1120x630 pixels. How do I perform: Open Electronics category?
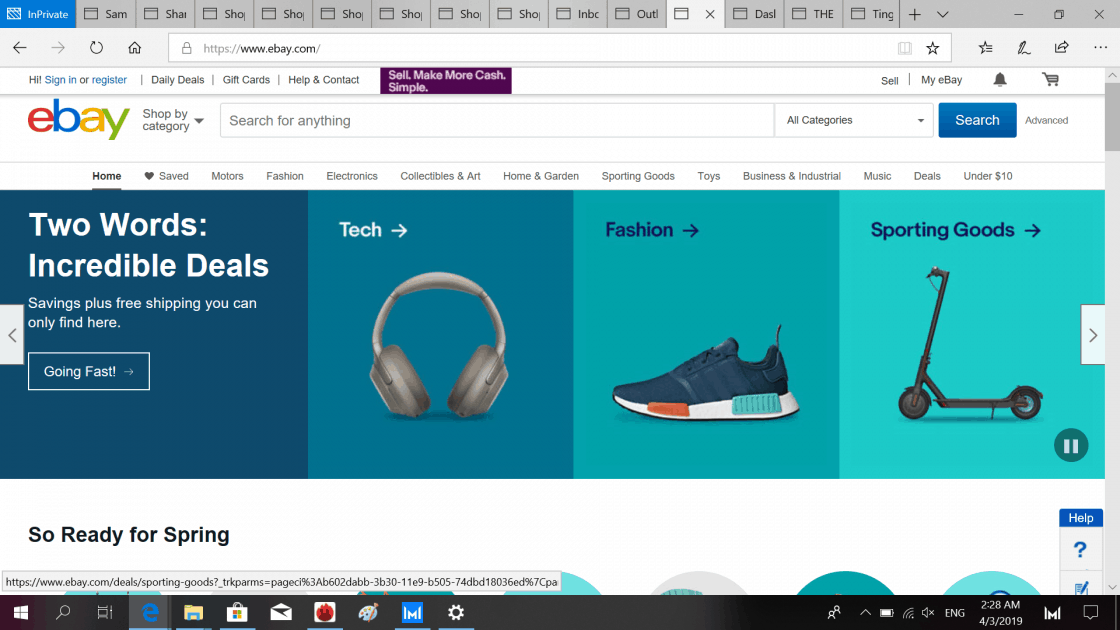[x=351, y=176]
